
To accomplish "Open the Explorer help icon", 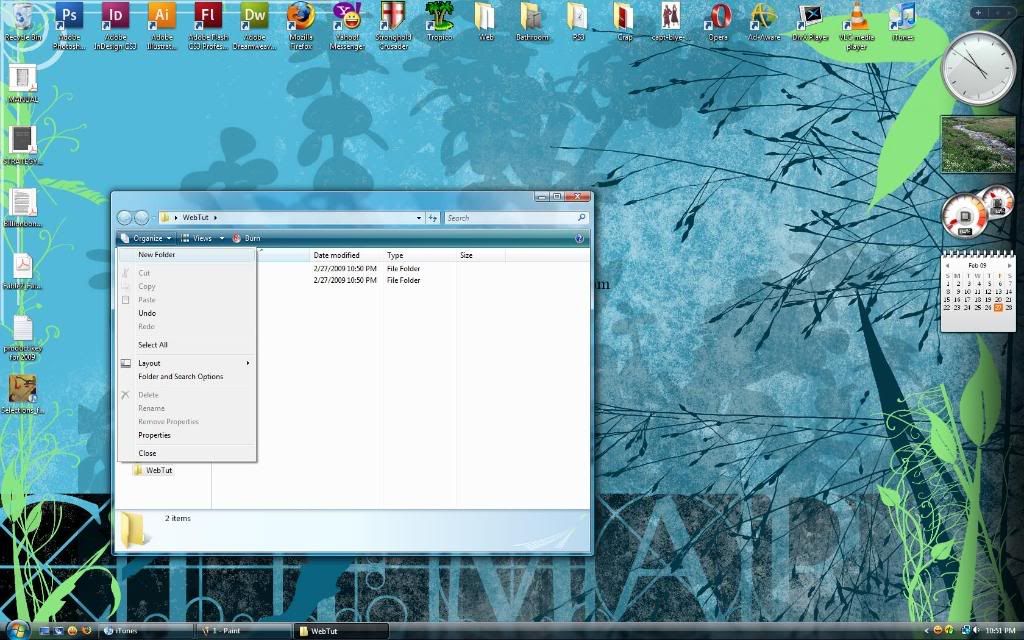I will coord(579,238).
